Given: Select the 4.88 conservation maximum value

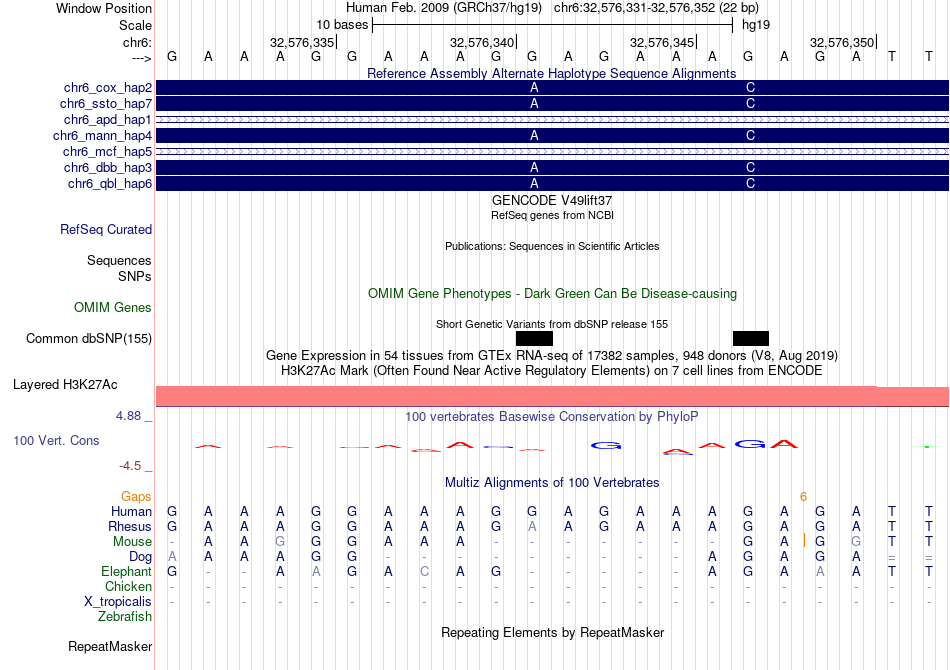Looking at the screenshot, I should 128,416.
